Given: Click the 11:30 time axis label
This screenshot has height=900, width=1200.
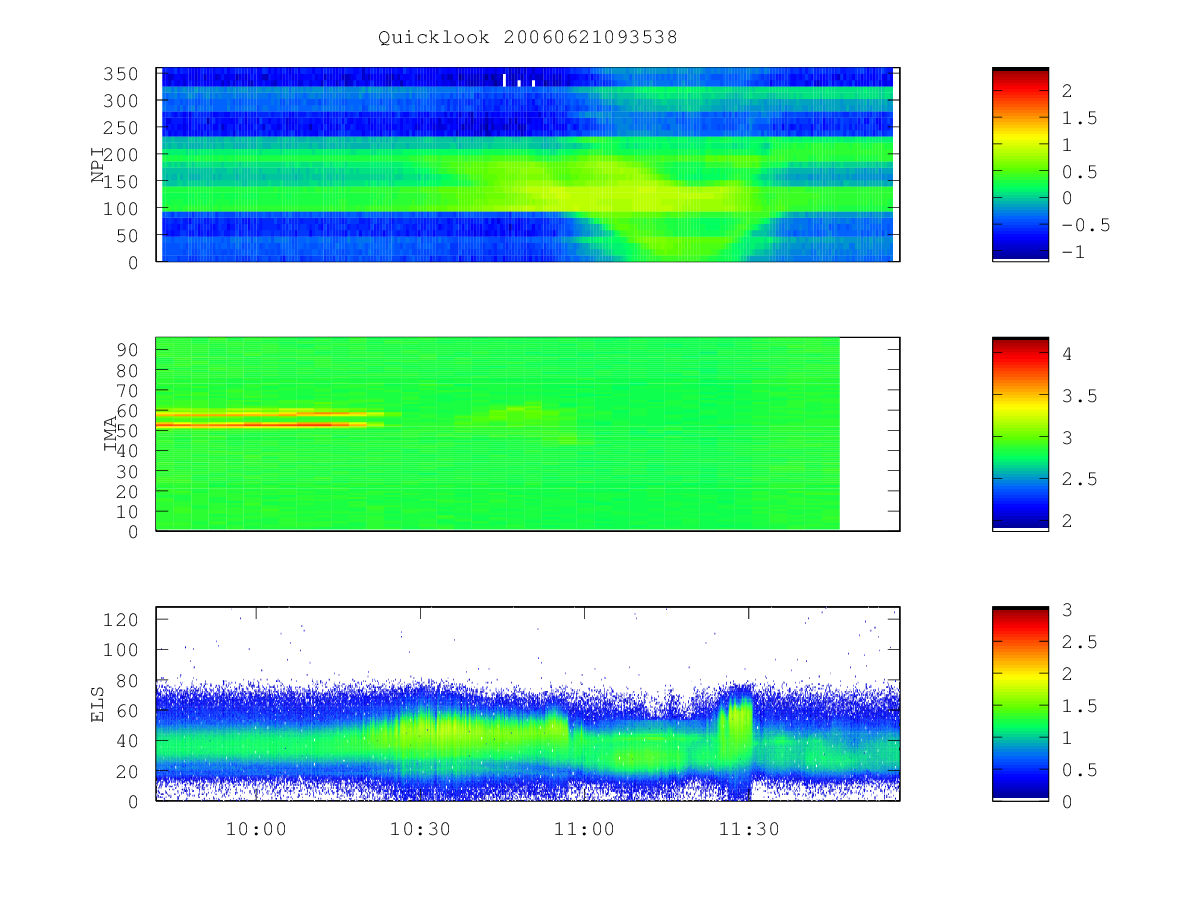Looking at the screenshot, I should 748,829.
